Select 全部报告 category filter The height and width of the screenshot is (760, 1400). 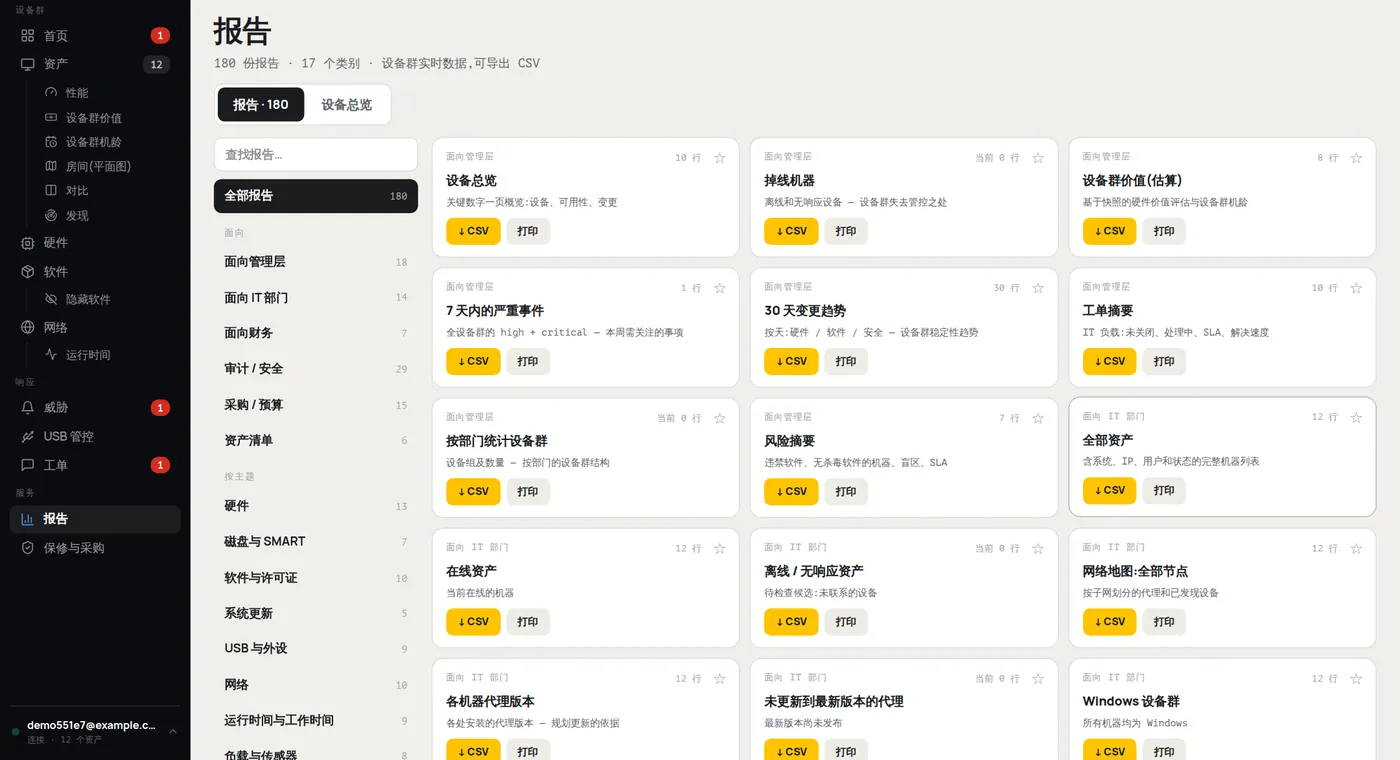pyautogui.click(x=316, y=196)
